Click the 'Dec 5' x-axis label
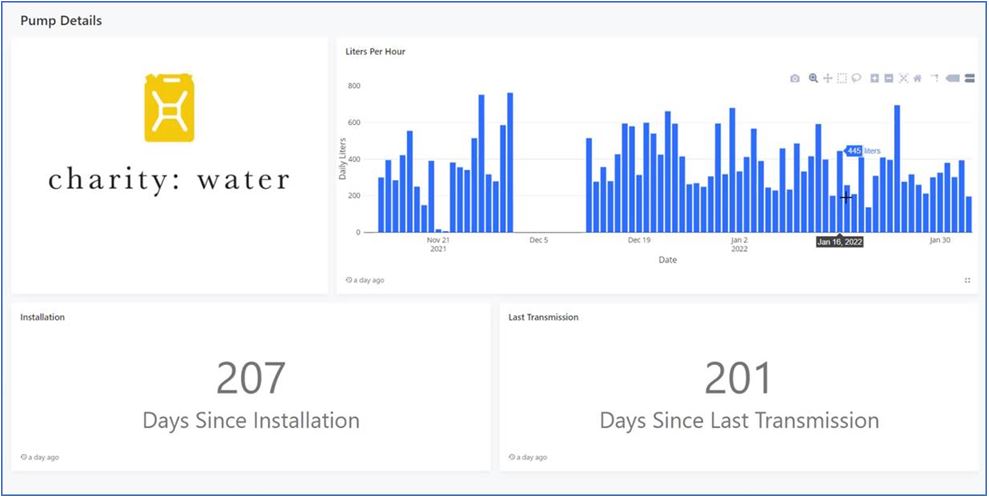 [539, 240]
